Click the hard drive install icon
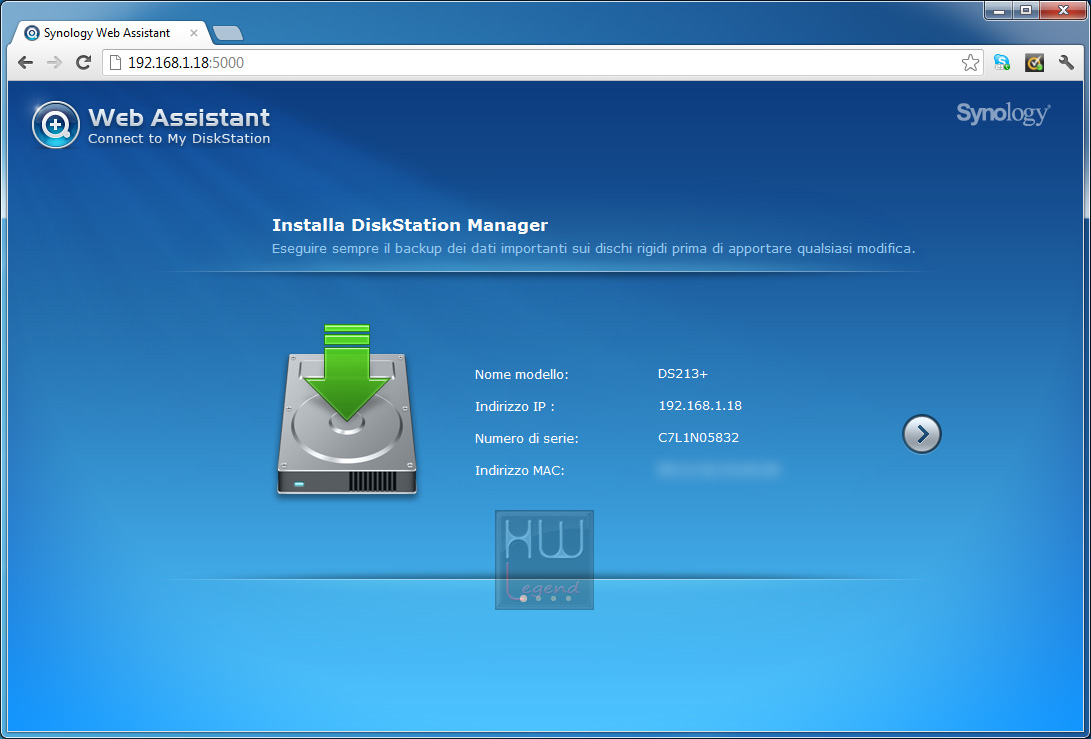Image resolution: width=1091 pixels, height=739 pixels. 347,409
